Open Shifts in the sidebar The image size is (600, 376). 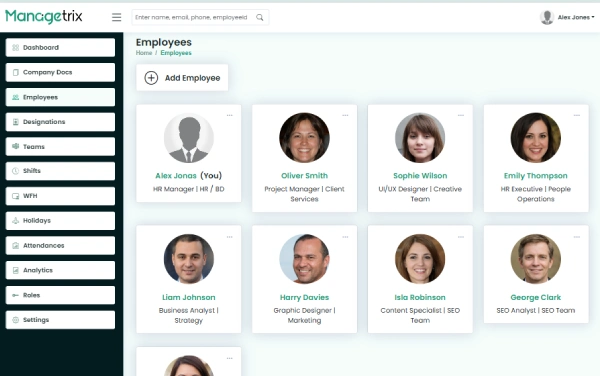tap(60, 171)
